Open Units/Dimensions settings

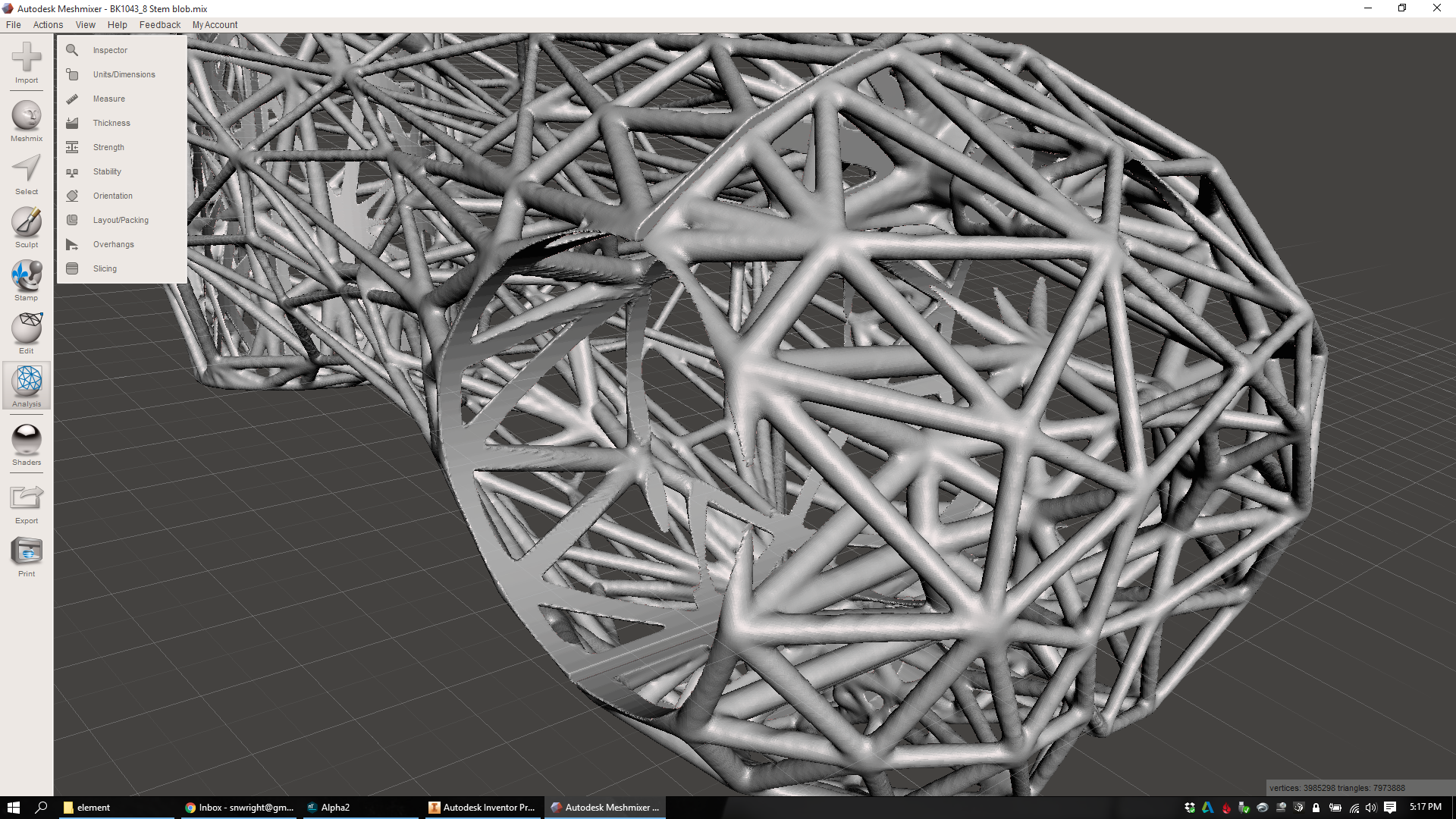point(124,74)
